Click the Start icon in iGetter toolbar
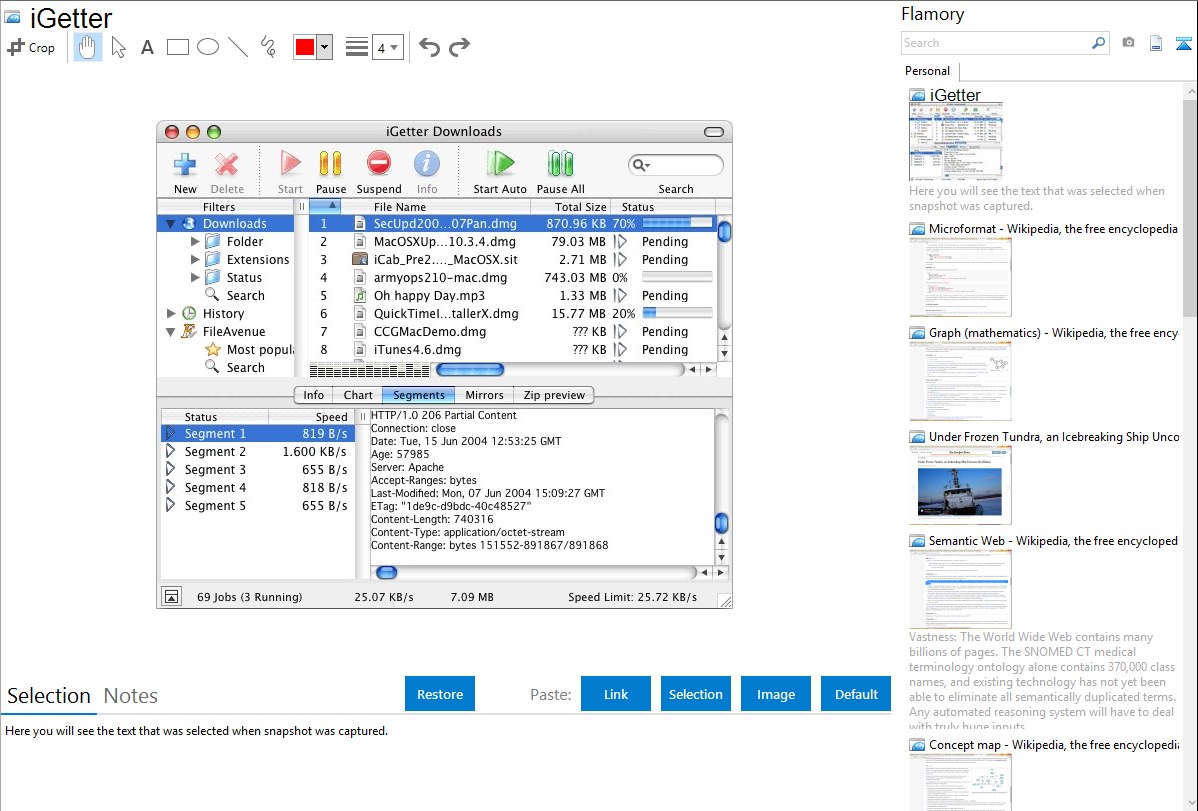Image resolution: width=1198 pixels, height=811 pixels. [290, 164]
